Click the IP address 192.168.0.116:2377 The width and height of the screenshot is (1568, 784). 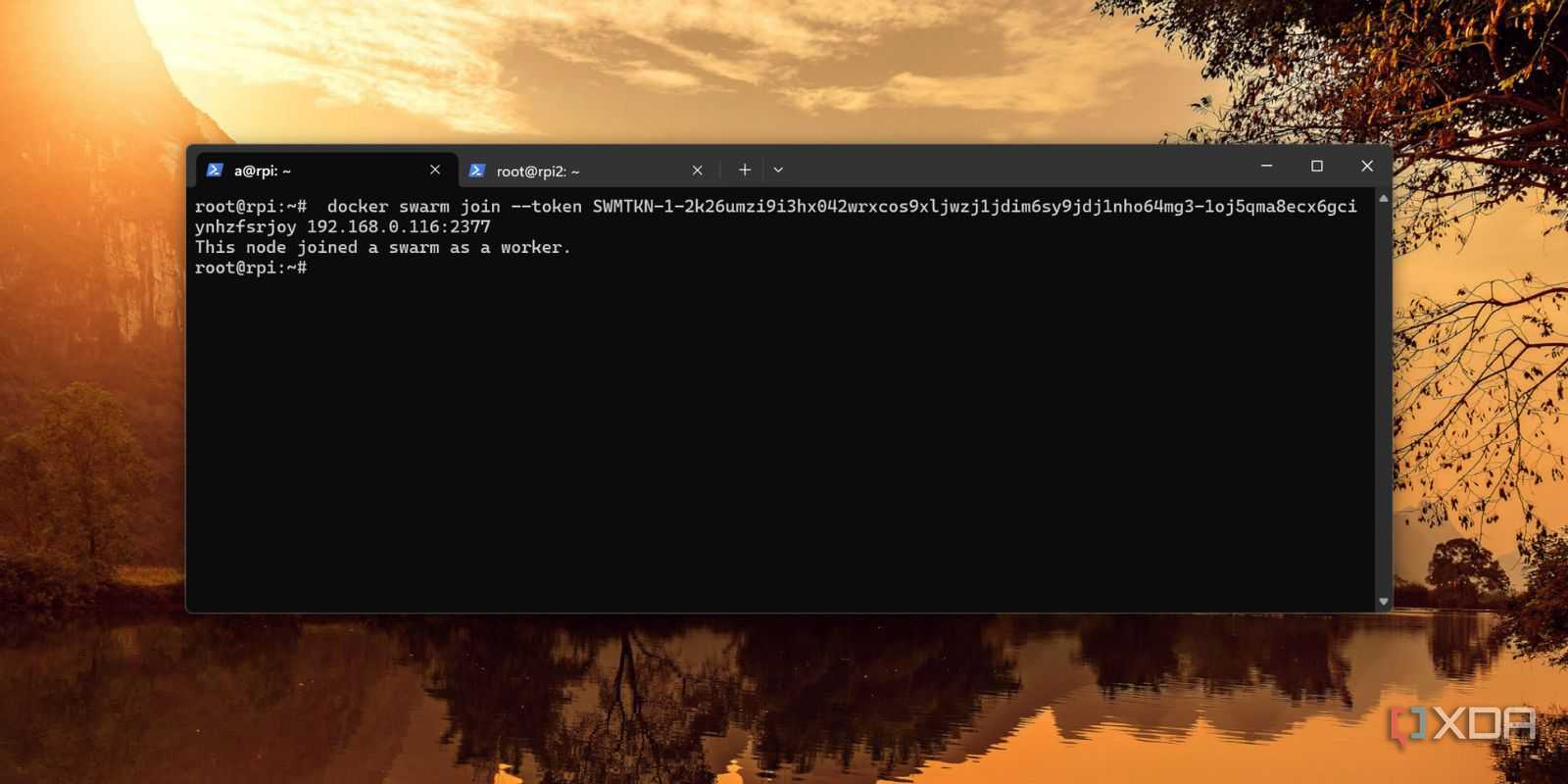coord(399,226)
